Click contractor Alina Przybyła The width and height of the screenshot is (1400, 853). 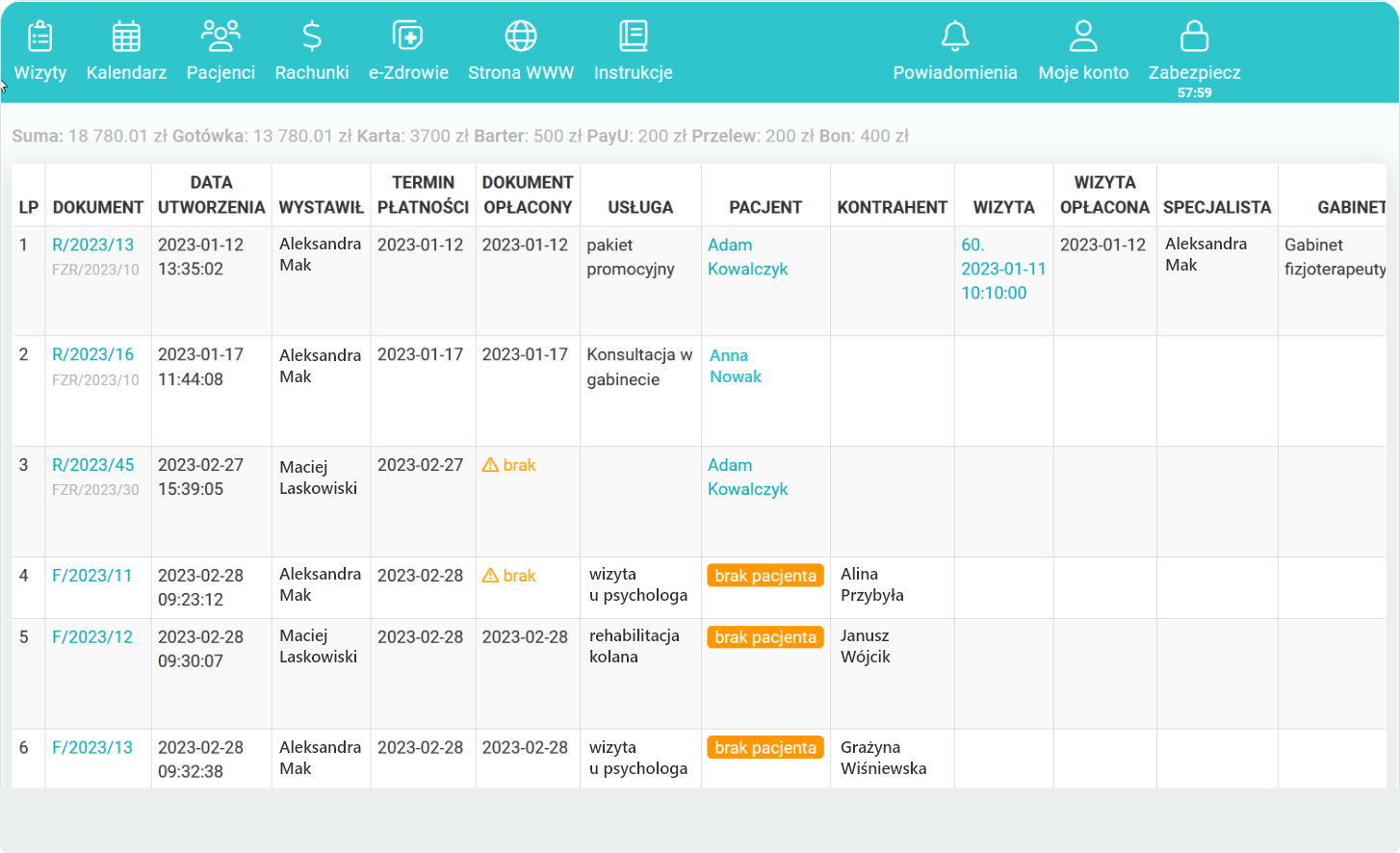pos(872,584)
